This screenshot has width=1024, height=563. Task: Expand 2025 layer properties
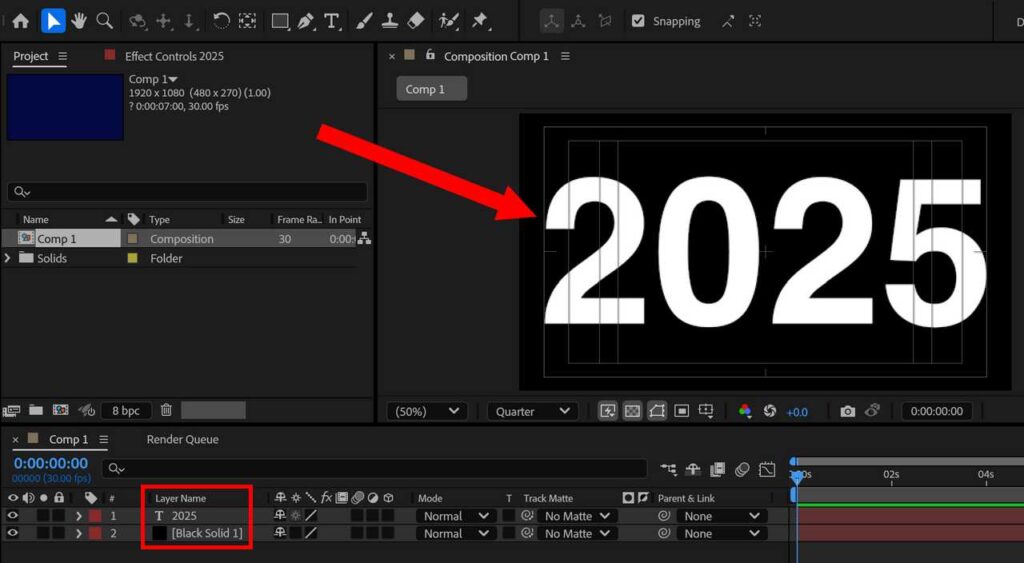click(x=79, y=516)
